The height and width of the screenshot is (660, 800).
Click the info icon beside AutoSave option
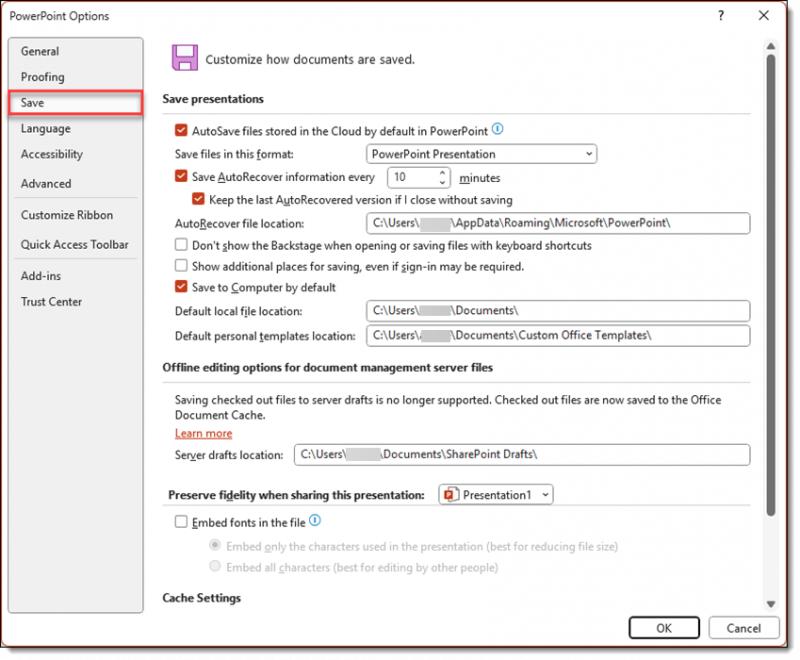point(497,129)
